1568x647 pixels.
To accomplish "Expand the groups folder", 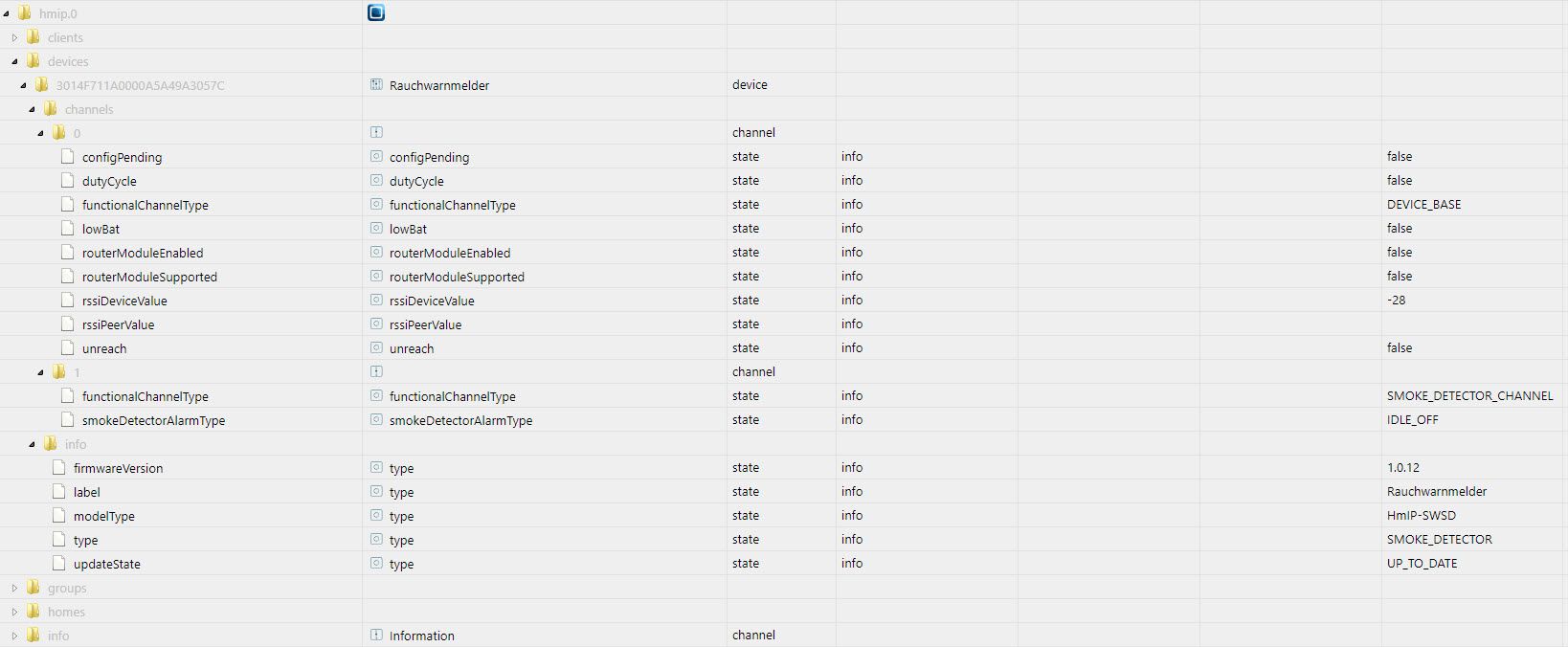I will point(14,588).
